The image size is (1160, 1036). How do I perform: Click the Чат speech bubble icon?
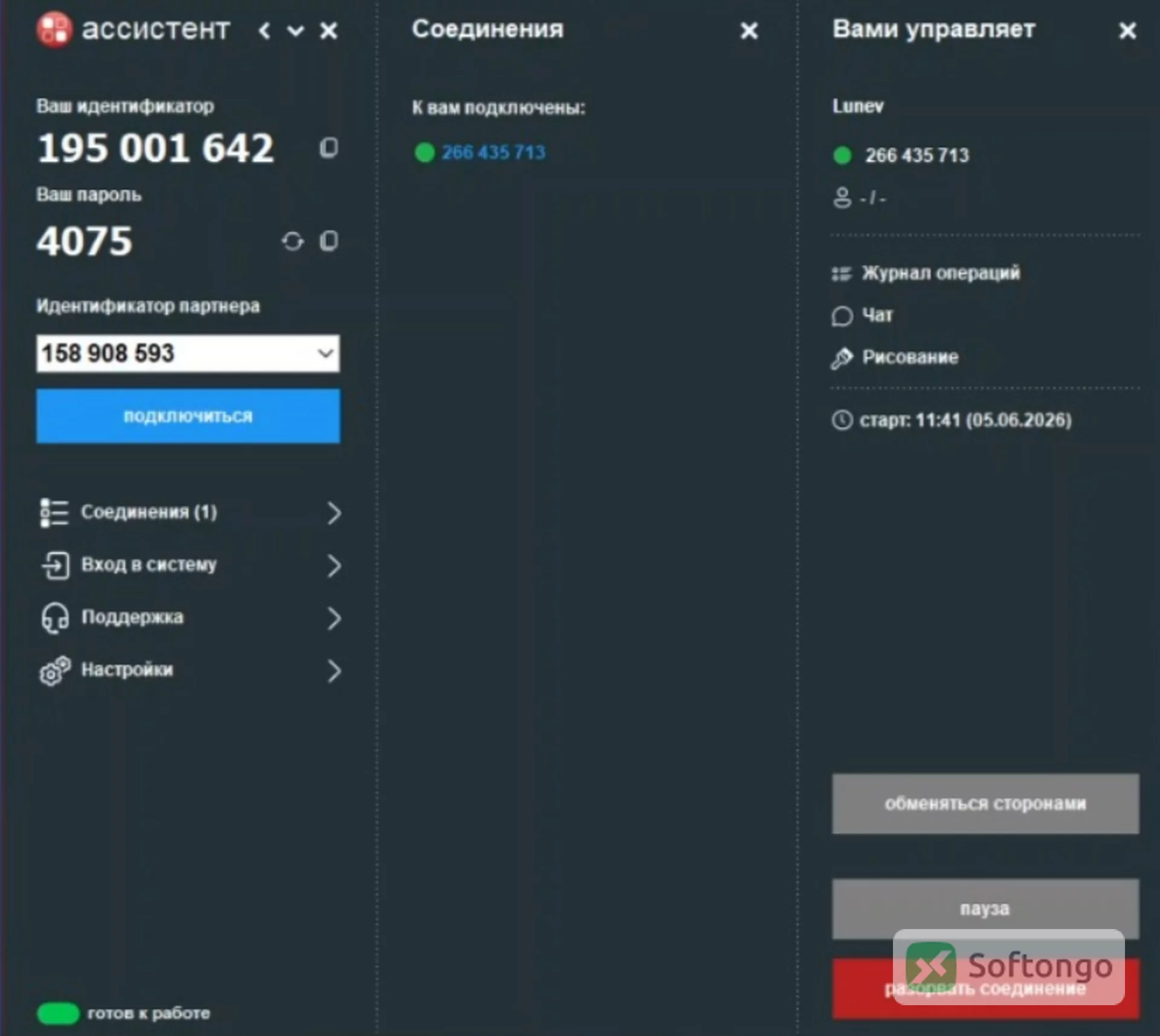[842, 316]
